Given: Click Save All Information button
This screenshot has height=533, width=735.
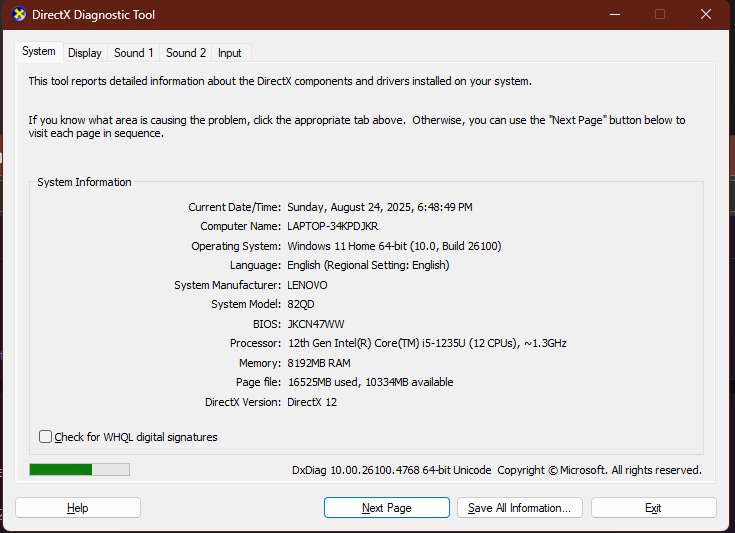Looking at the screenshot, I should click(520, 508).
